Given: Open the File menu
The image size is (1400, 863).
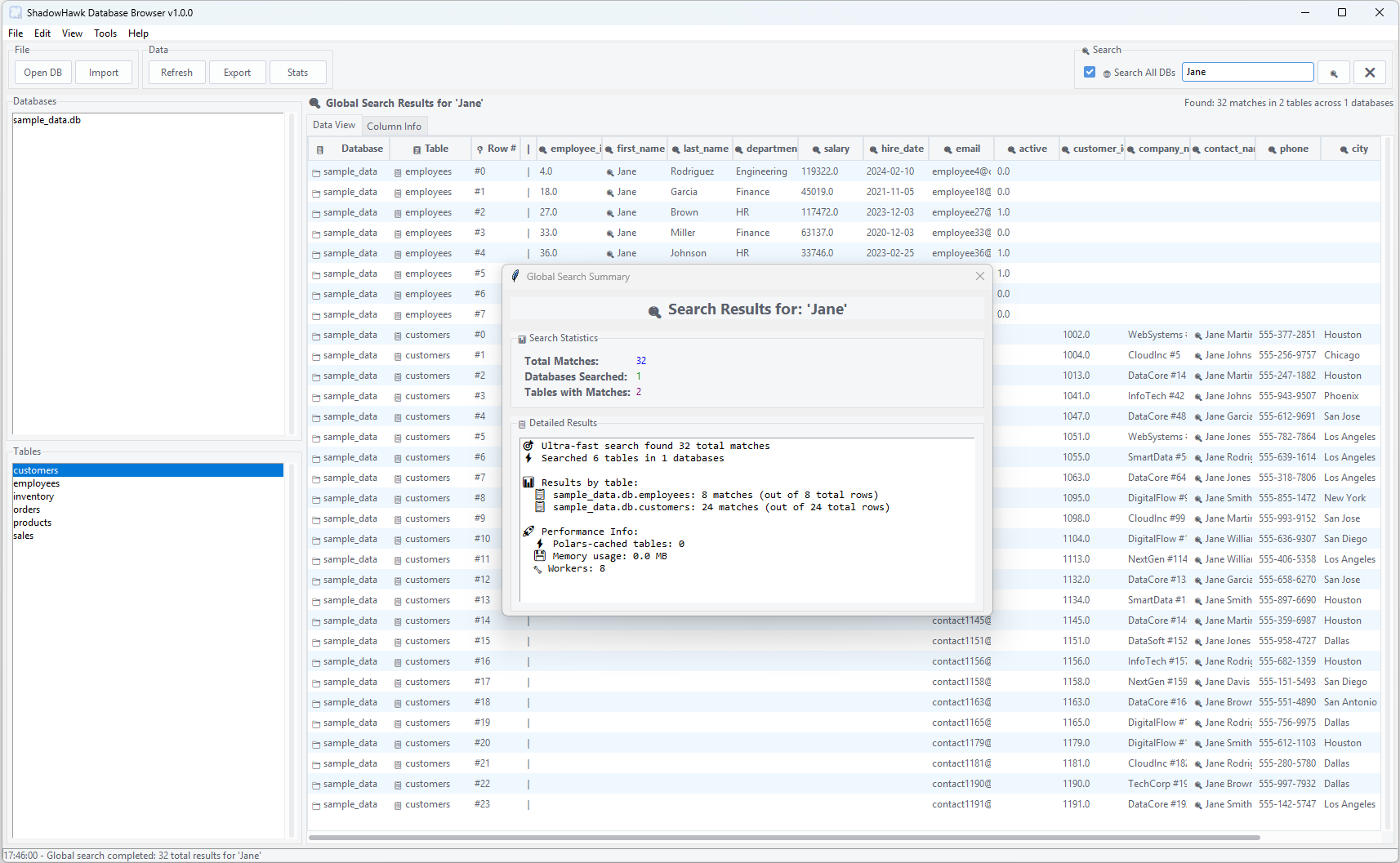Looking at the screenshot, I should (x=16, y=33).
